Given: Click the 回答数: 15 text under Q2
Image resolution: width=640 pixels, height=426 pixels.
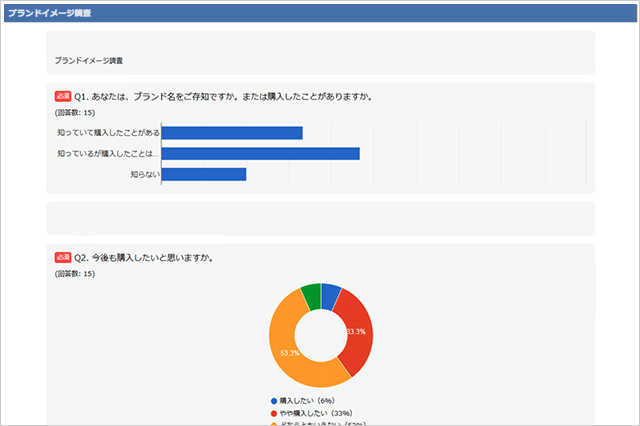Looking at the screenshot, I should click(x=75, y=274).
